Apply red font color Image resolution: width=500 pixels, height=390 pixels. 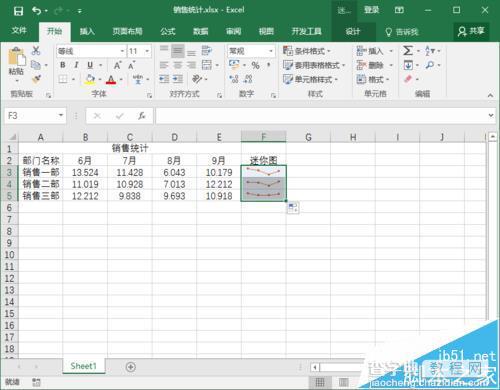111,79
